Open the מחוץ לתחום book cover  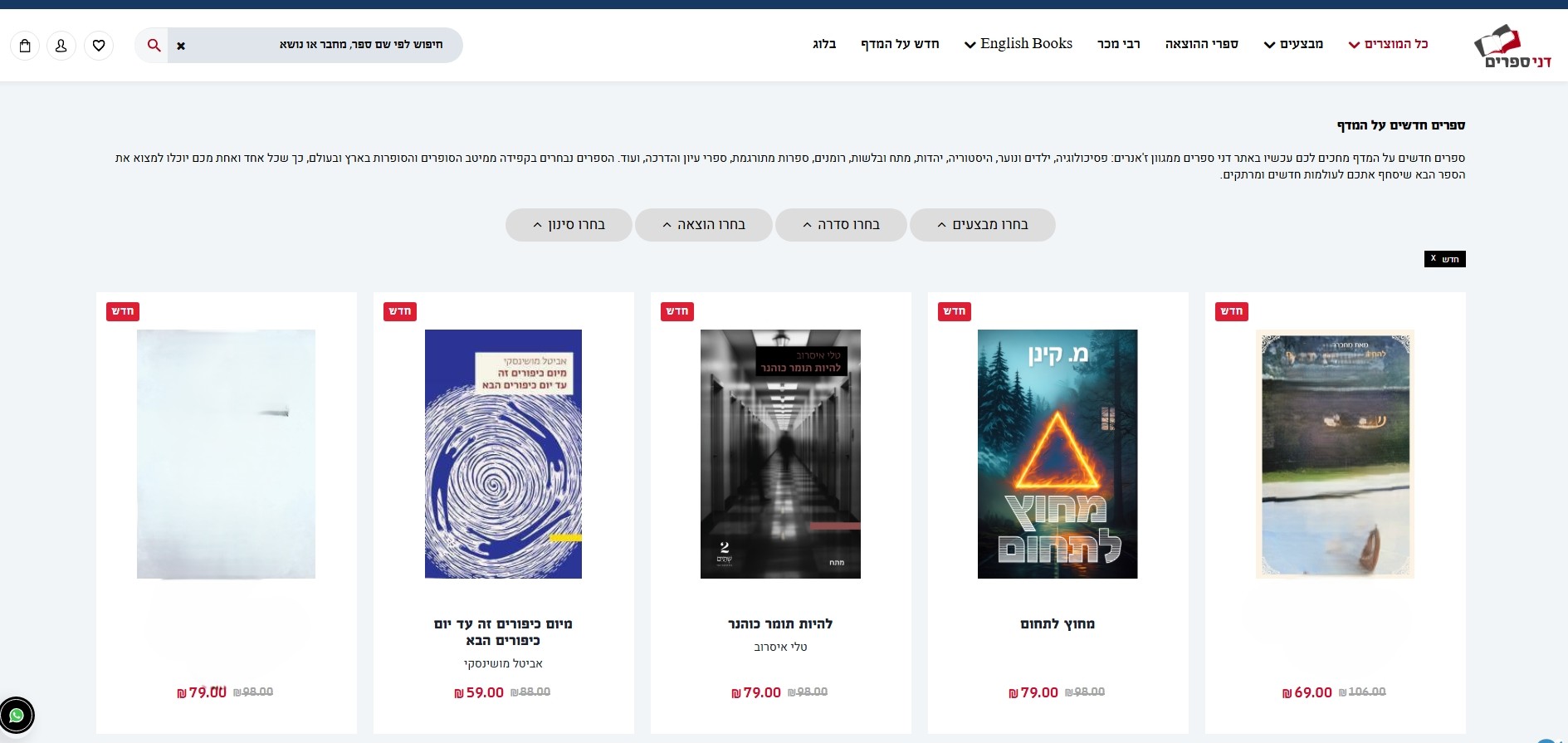1058,454
